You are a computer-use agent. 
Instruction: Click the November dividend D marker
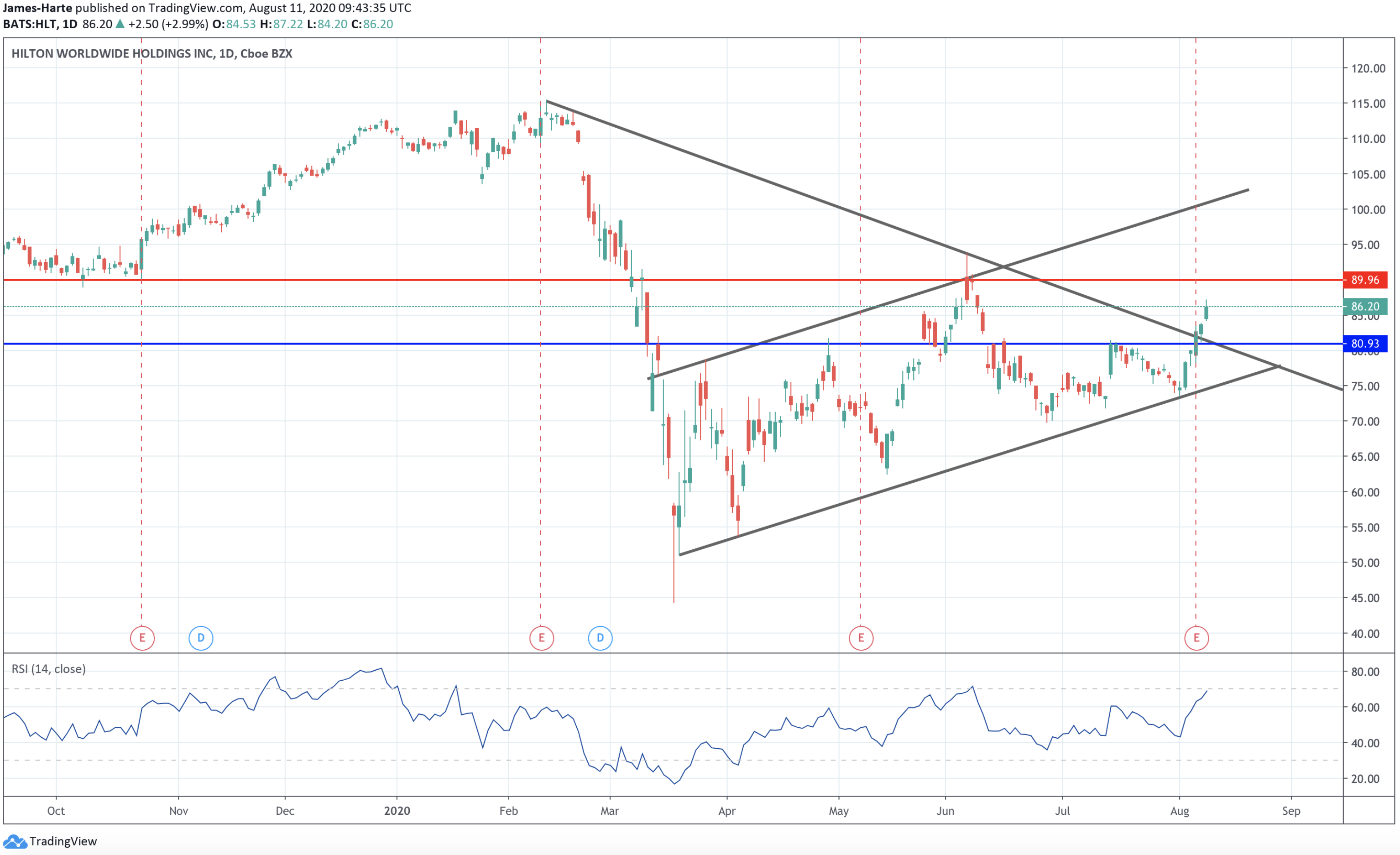[201, 637]
